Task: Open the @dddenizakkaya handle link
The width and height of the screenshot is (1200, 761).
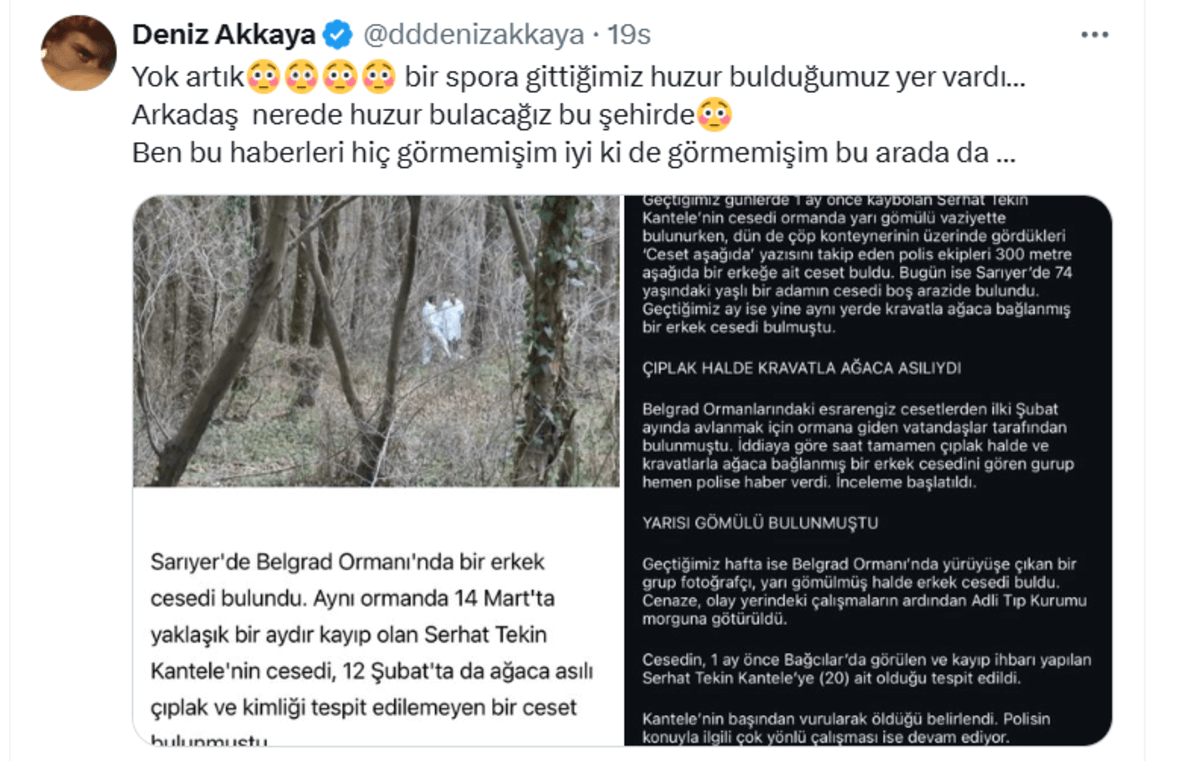Action: tap(472, 35)
